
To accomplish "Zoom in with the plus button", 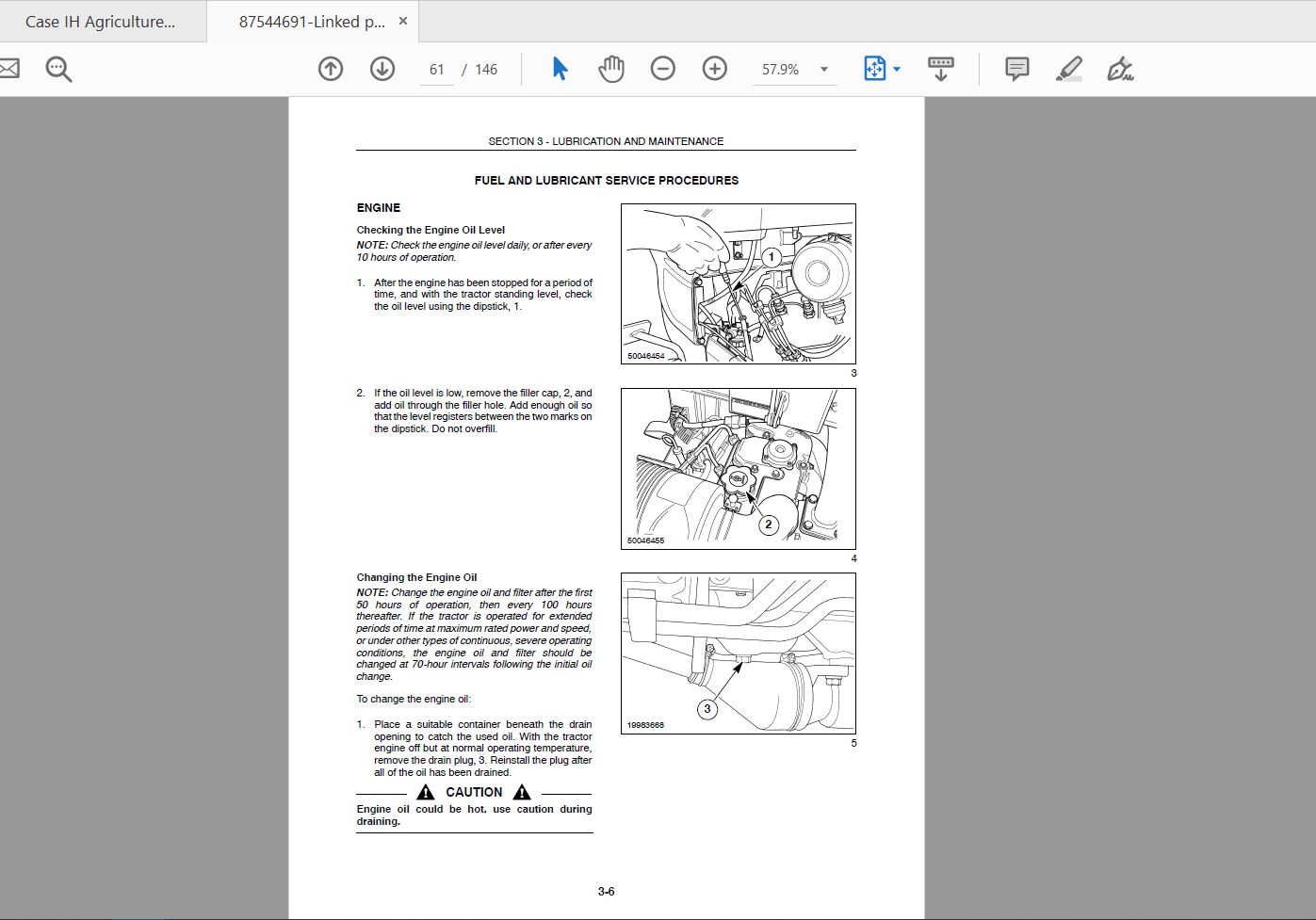I will (x=715, y=69).
